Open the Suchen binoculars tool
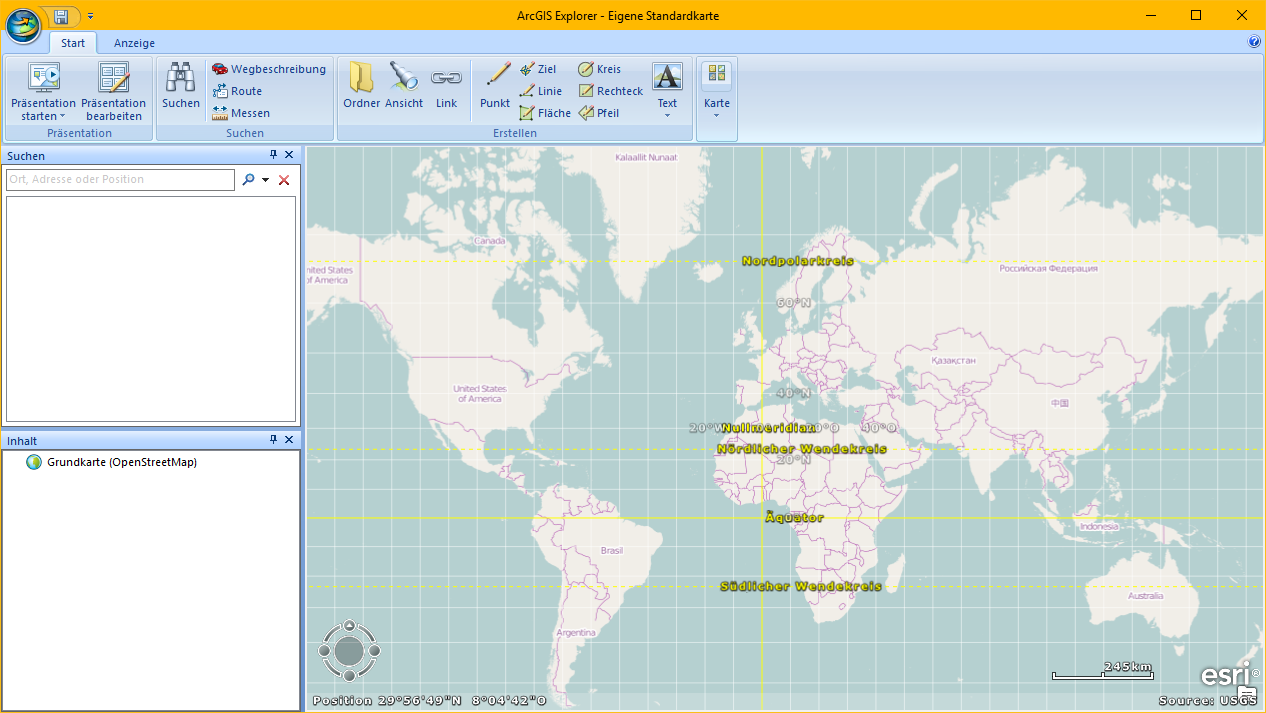This screenshot has height=713, width=1266. click(181, 86)
